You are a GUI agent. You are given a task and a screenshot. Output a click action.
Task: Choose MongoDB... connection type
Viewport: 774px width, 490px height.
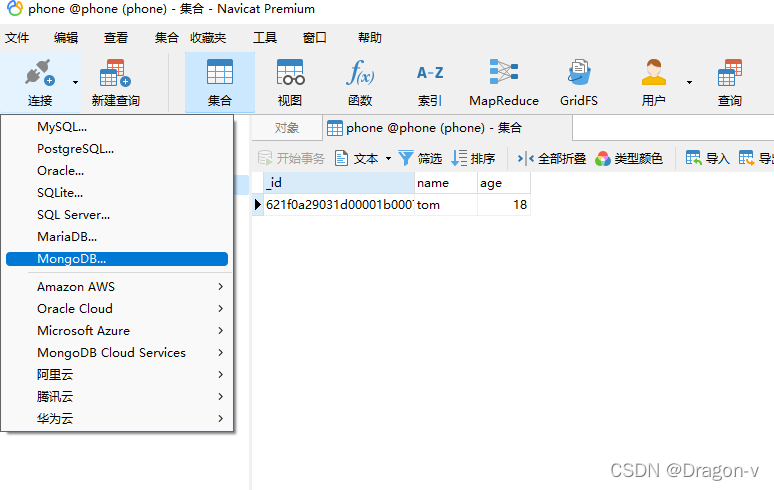[x=117, y=259]
